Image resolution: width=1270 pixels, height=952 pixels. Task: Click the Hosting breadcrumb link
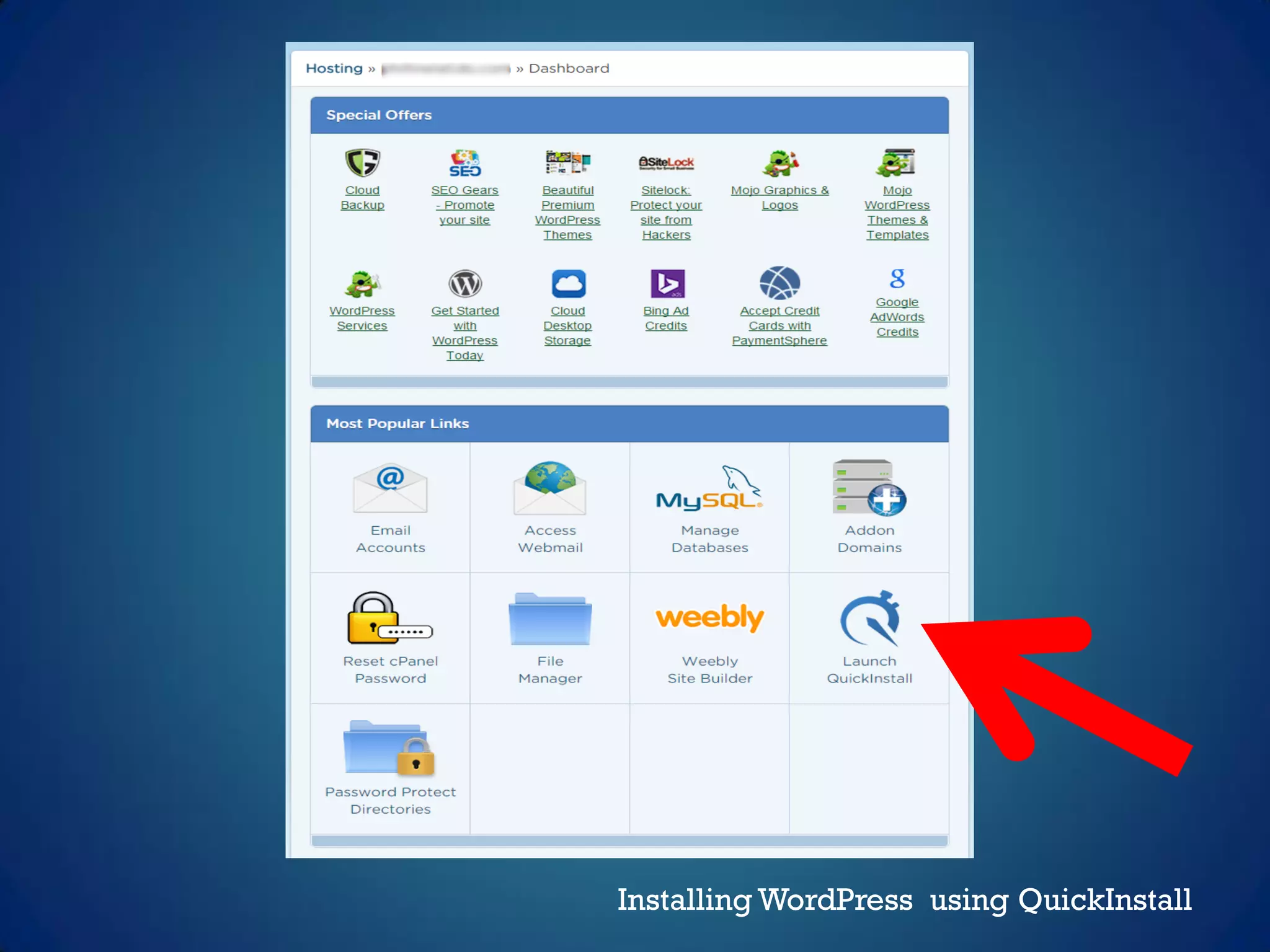(x=334, y=68)
